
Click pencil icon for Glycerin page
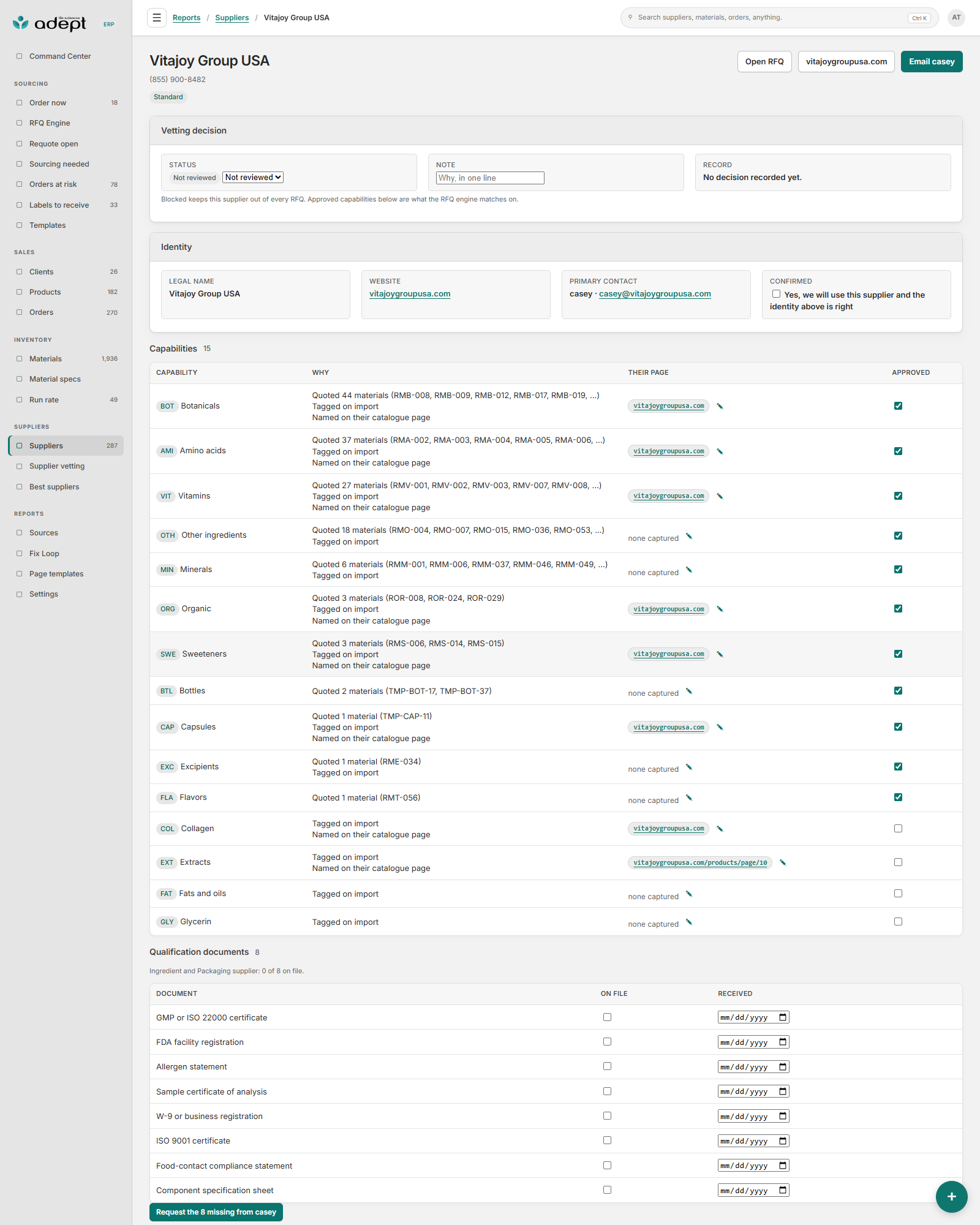(689, 922)
